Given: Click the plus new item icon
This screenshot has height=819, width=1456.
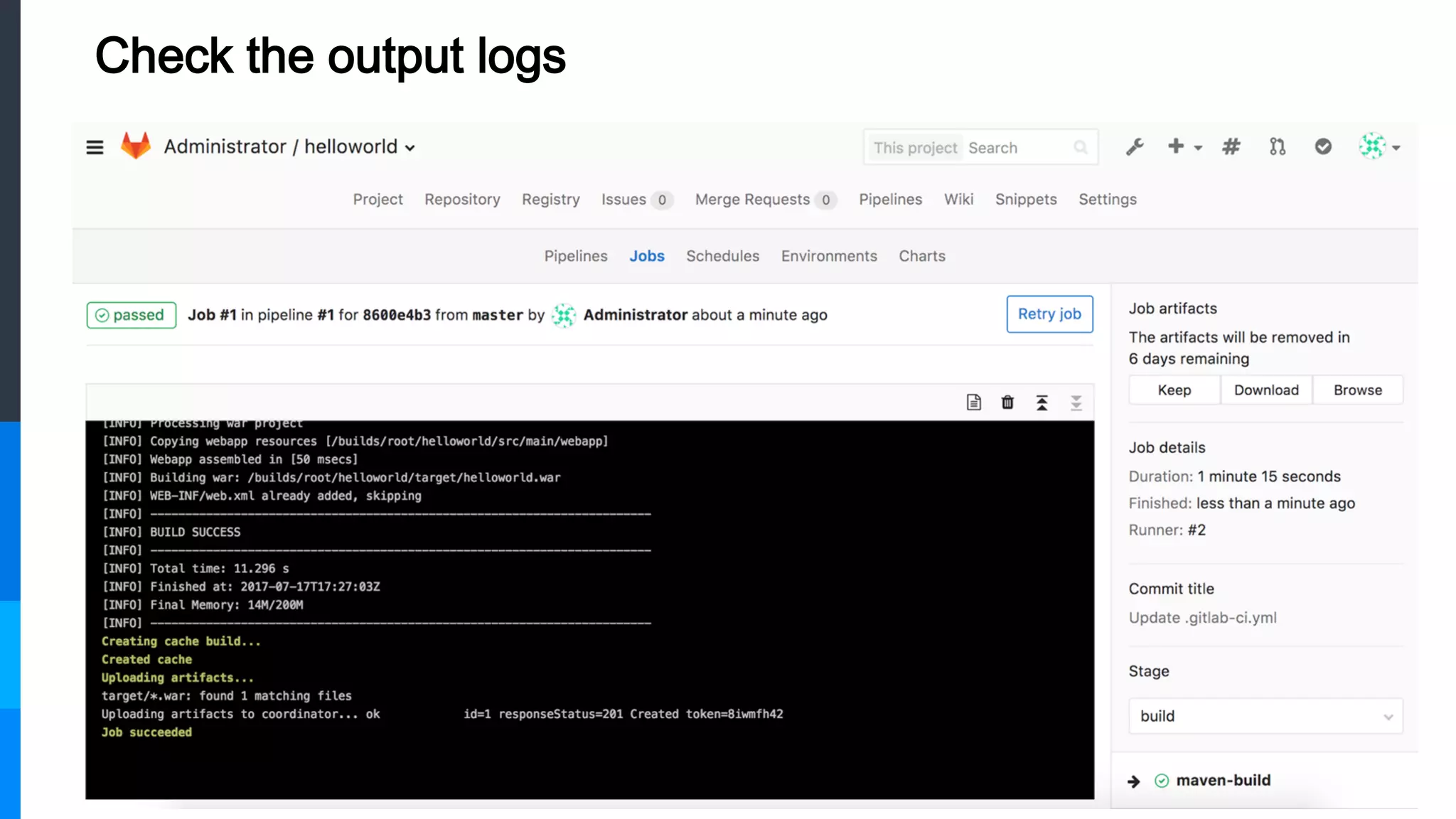Looking at the screenshot, I should [x=1176, y=146].
